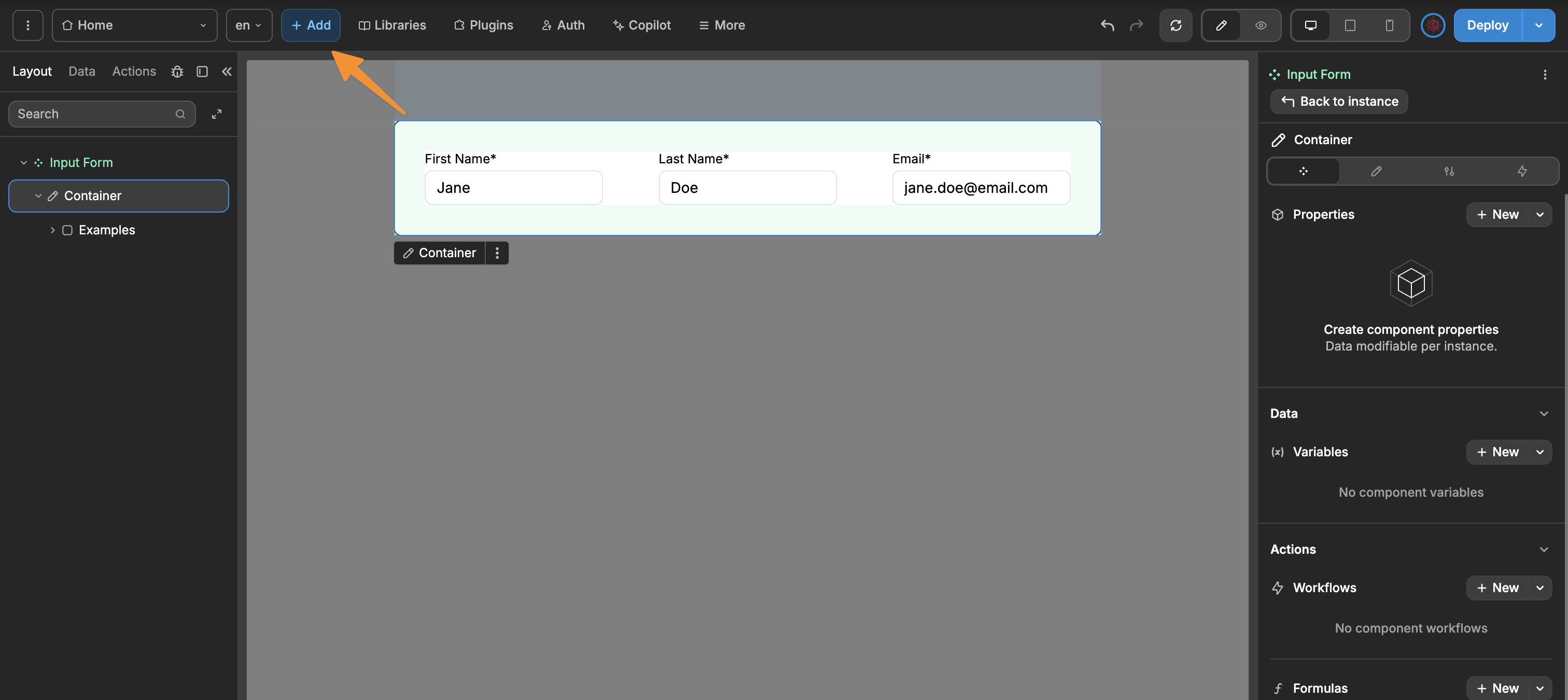Collapse left panel with double chevron

(227, 71)
